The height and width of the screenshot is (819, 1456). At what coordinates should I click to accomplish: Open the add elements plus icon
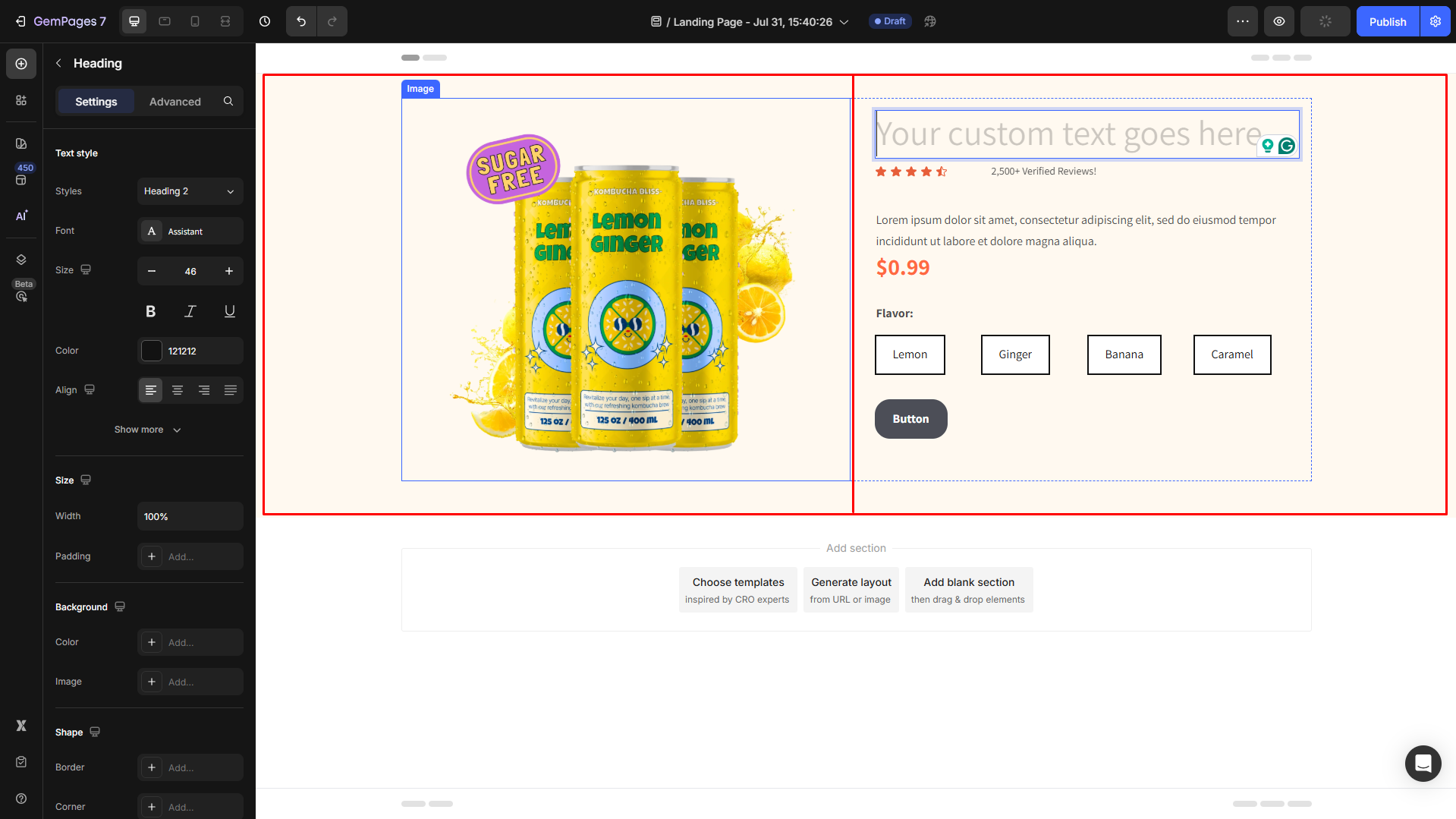[21, 64]
